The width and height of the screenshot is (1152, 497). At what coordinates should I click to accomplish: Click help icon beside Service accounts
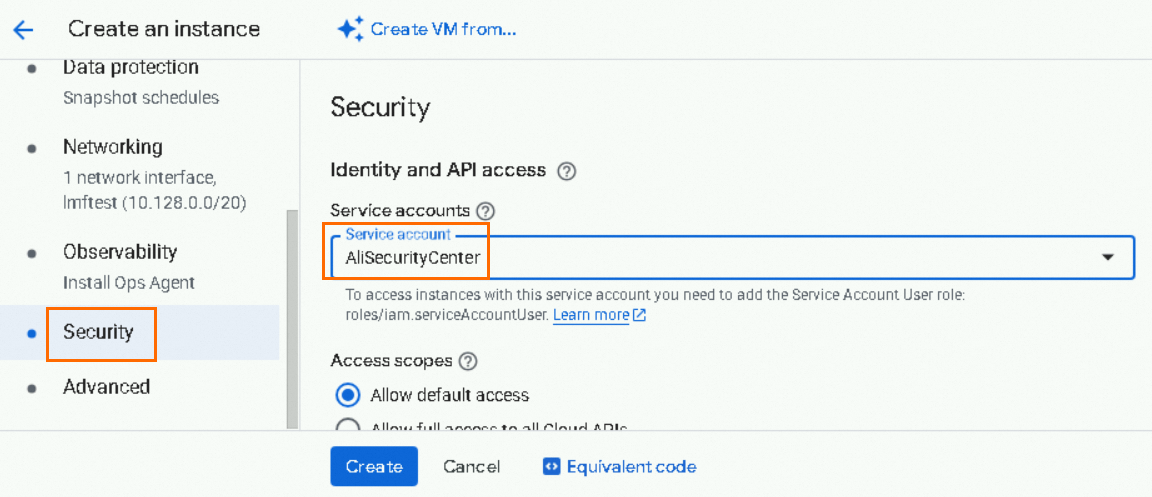(486, 211)
